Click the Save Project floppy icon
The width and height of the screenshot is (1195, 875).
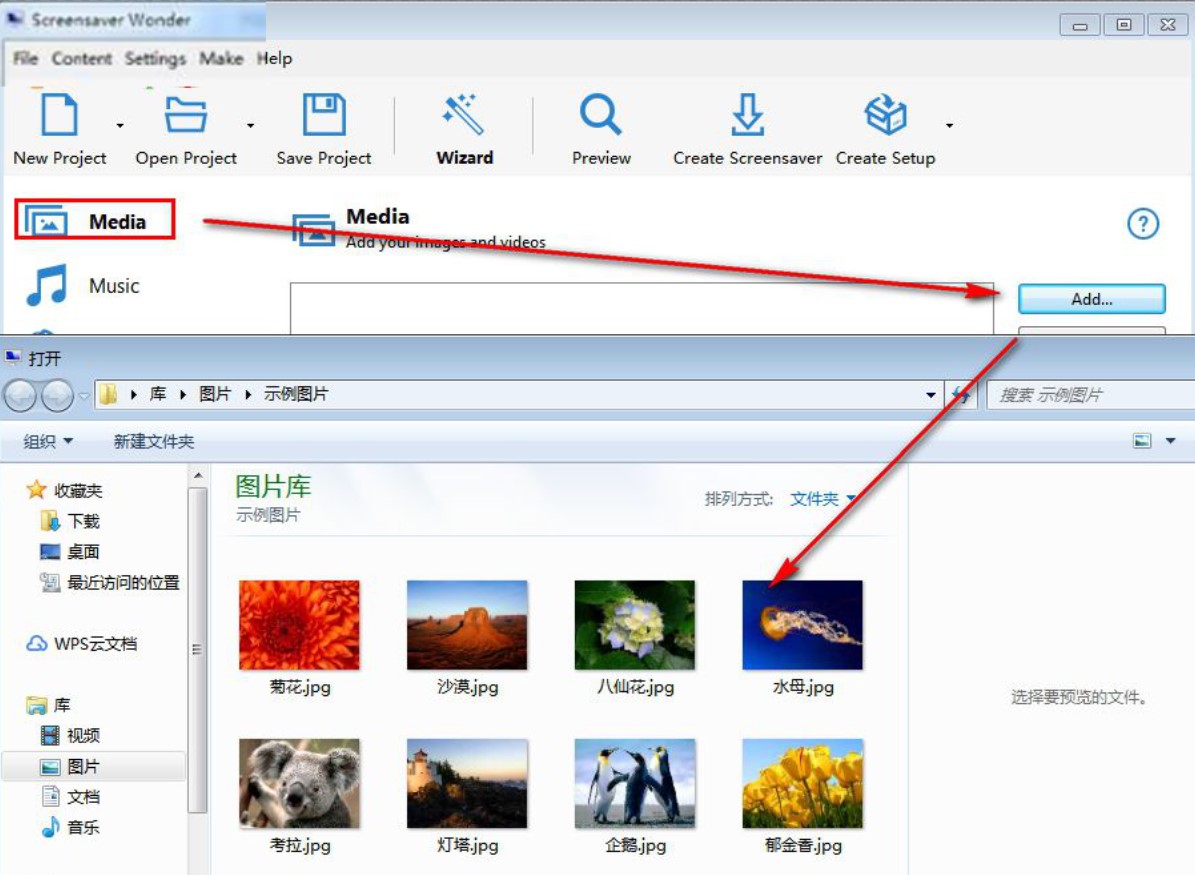324,114
